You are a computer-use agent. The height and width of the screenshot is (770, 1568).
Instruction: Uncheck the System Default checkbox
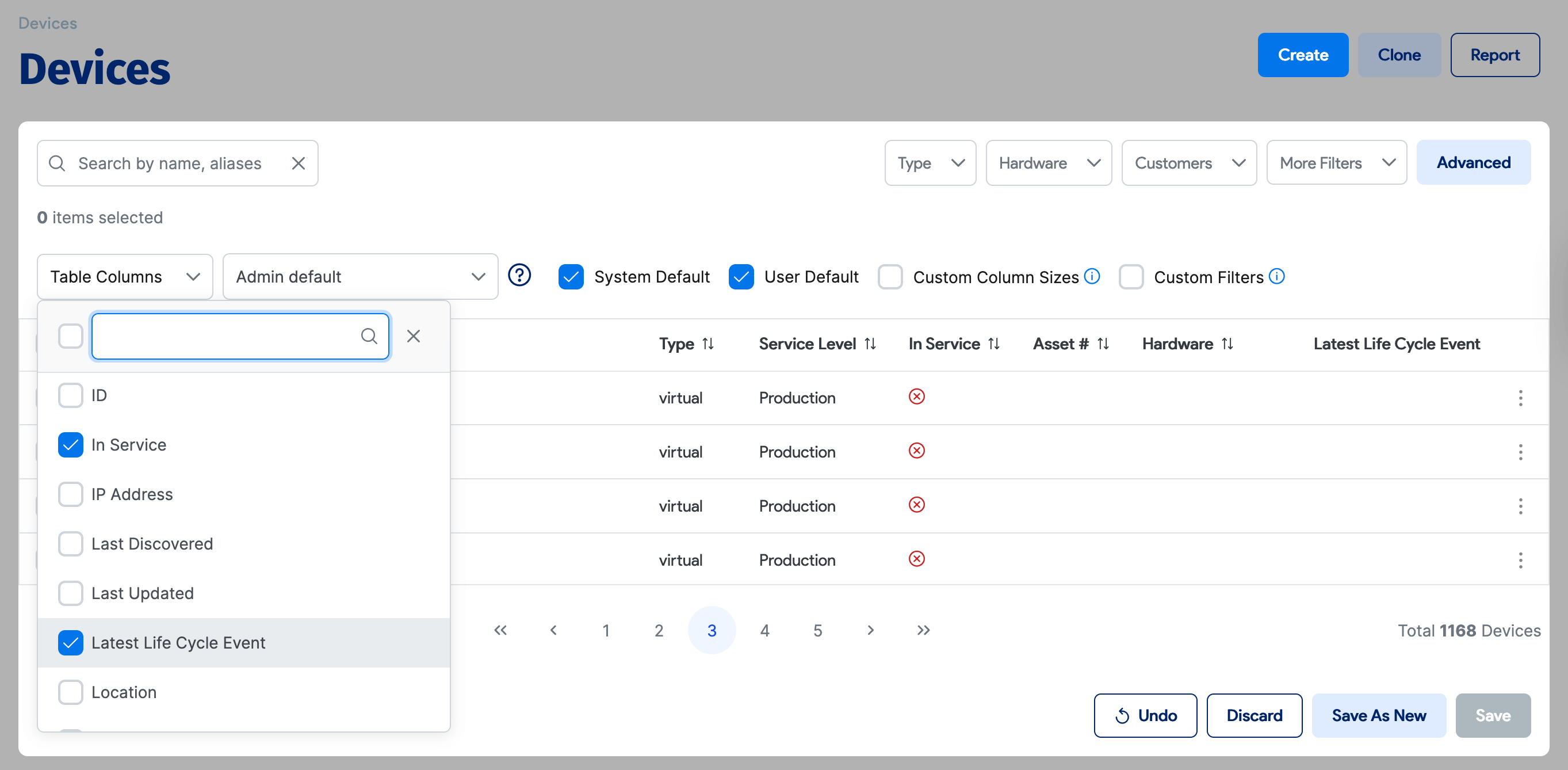coord(571,277)
